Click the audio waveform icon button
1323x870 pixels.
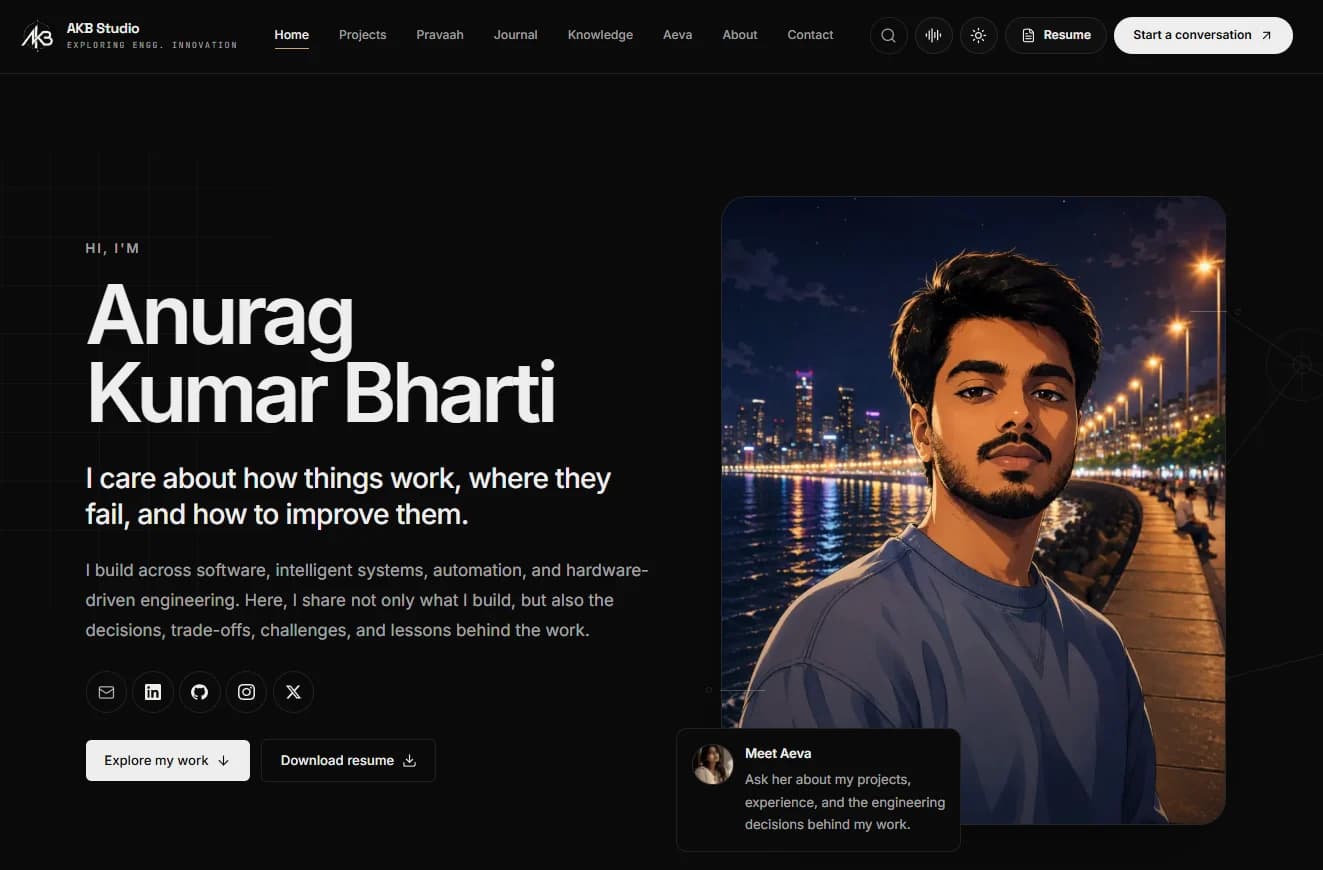[x=933, y=35]
